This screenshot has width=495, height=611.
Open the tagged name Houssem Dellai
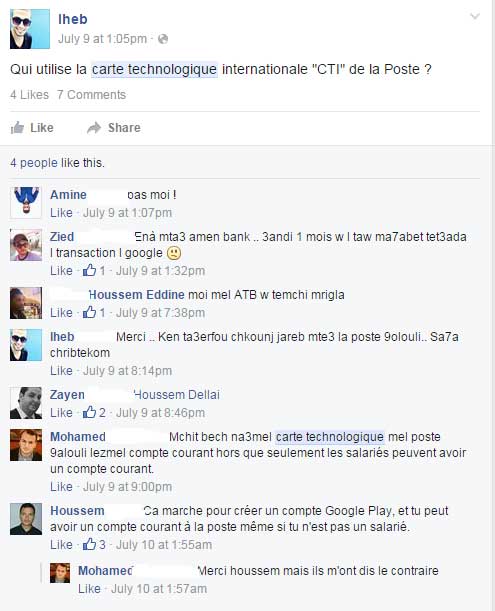click(x=177, y=395)
